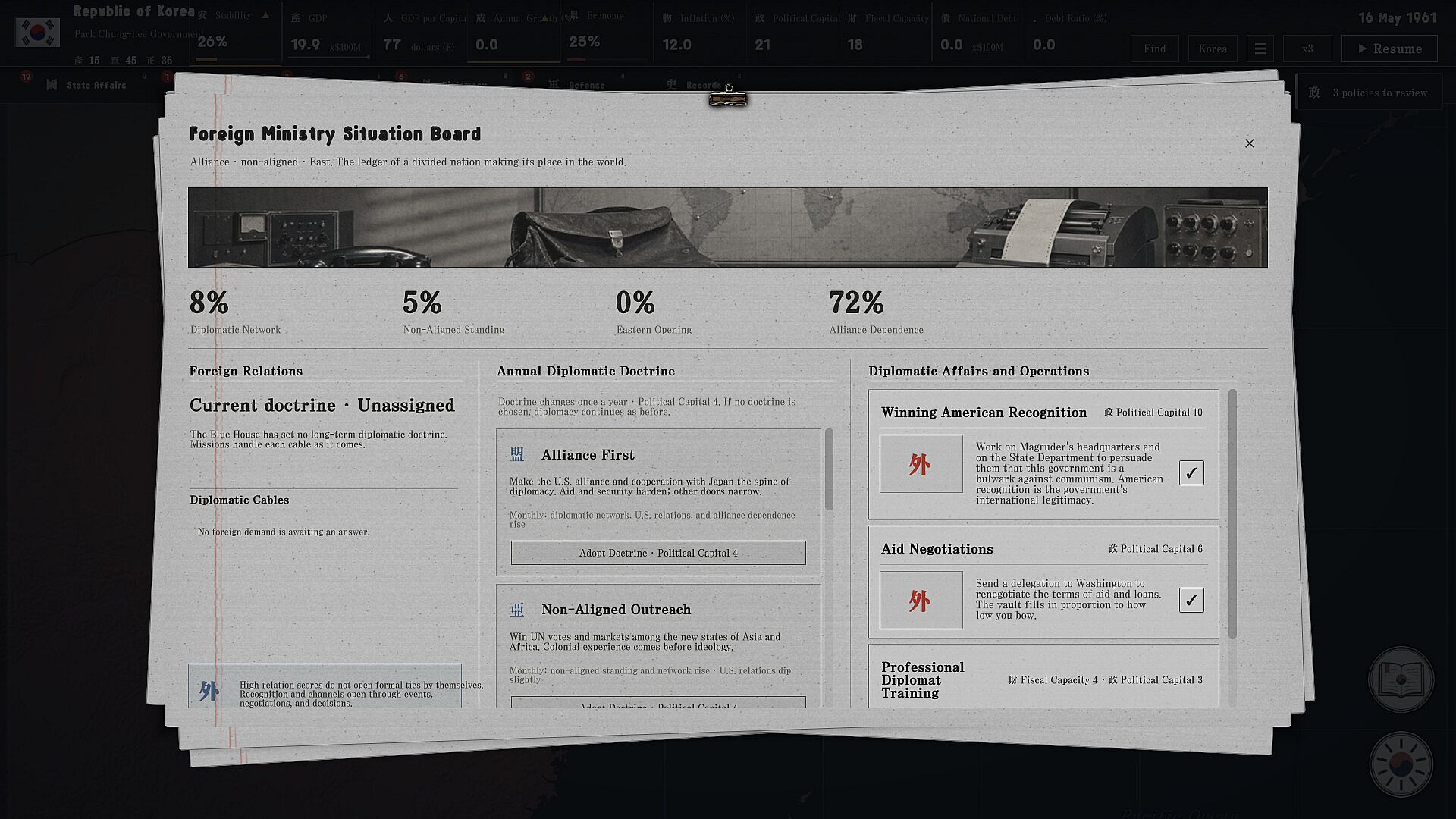Viewport: 1456px width, 819px height.
Task: Toggle the Winning American Recognition checkbox
Action: (1191, 472)
